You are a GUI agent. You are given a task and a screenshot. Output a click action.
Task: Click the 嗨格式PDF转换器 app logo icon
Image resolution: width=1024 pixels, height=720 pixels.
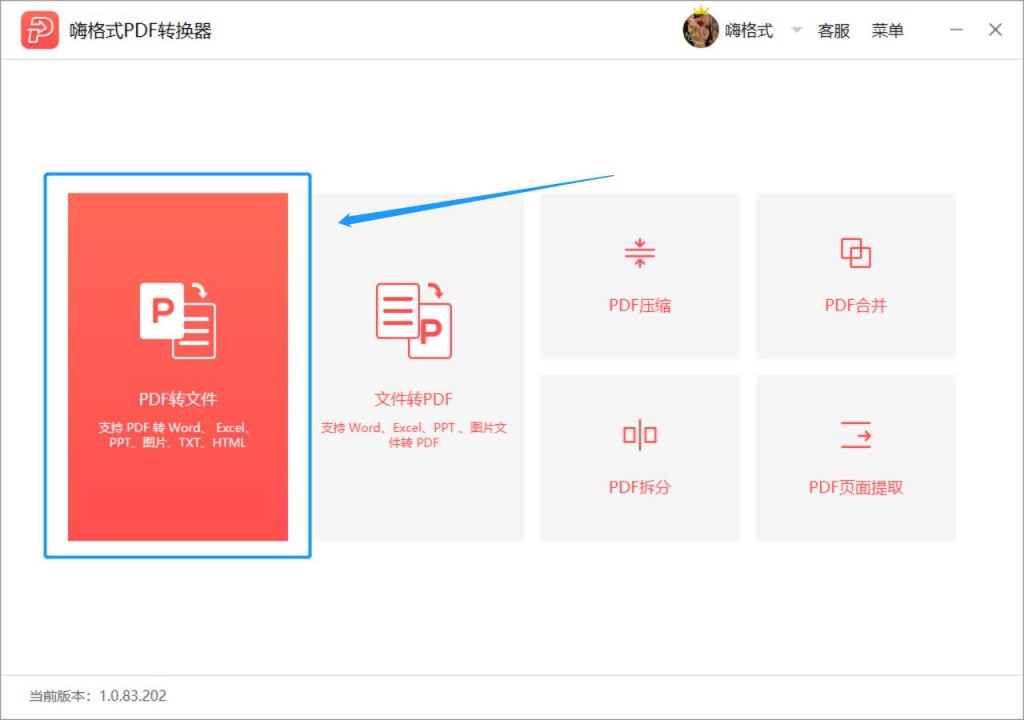click(x=39, y=30)
